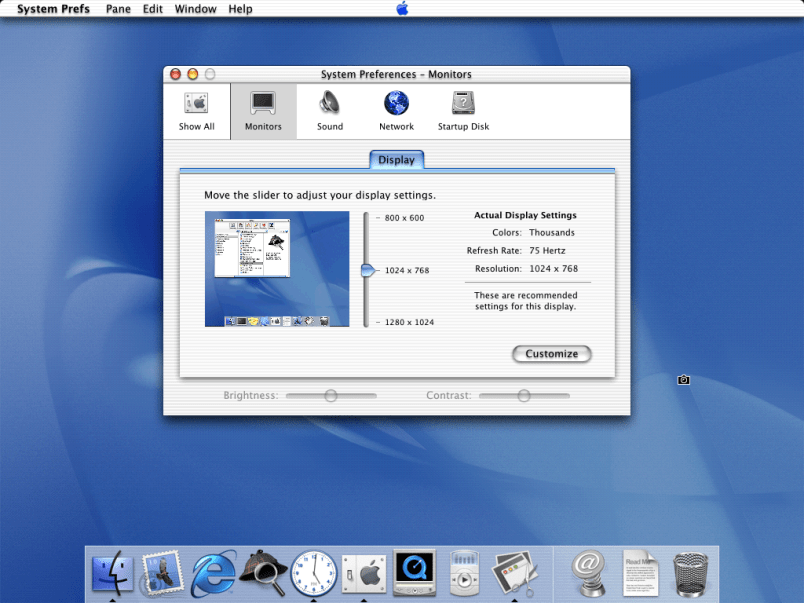Click the Customize button
Screen dimensions: 804x603
(x=552, y=354)
